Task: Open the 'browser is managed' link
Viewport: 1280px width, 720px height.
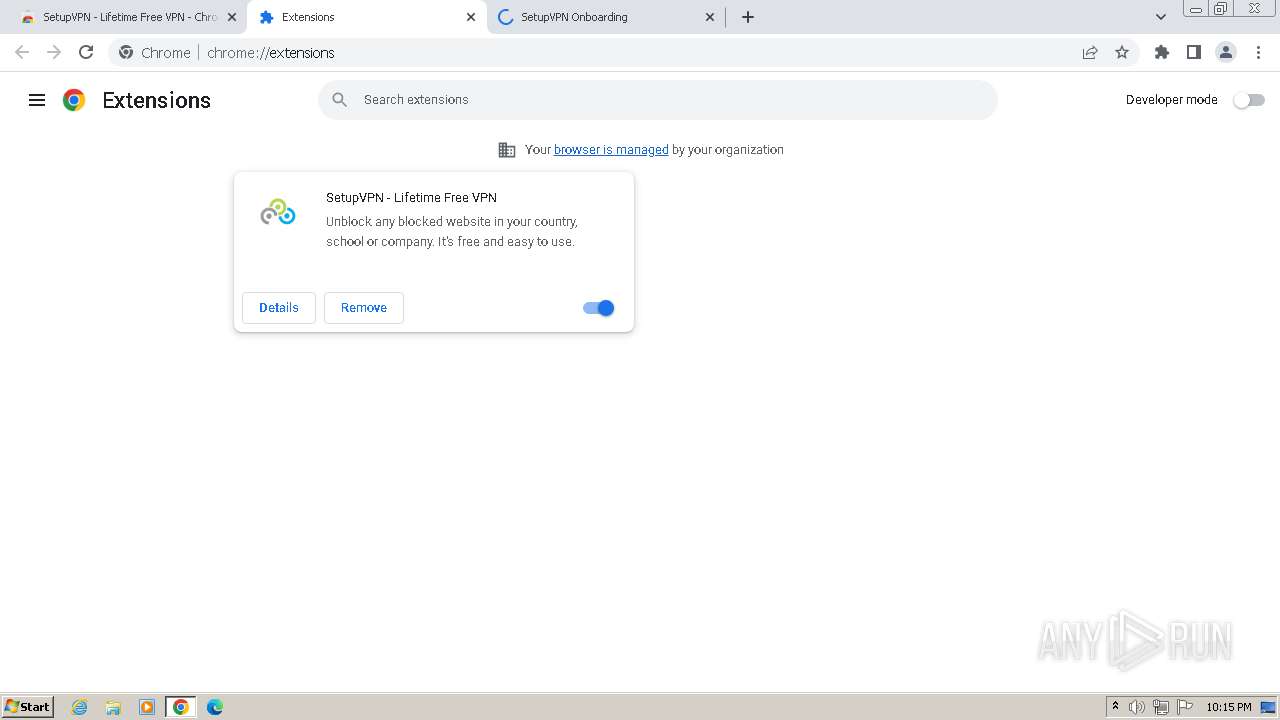Action: [611, 150]
